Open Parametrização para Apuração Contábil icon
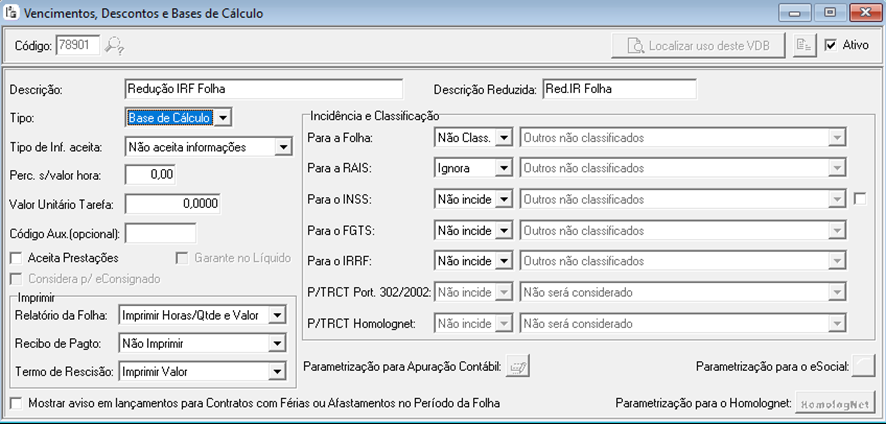The image size is (886, 424). pyautogui.click(x=517, y=367)
